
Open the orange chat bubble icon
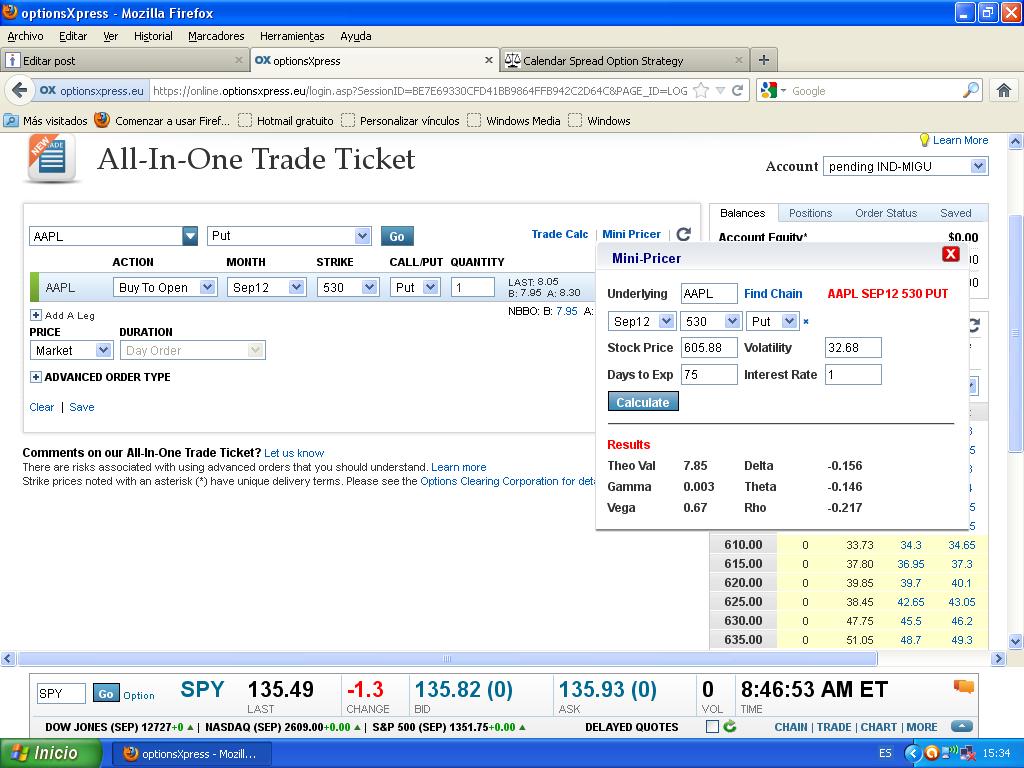coord(963,687)
